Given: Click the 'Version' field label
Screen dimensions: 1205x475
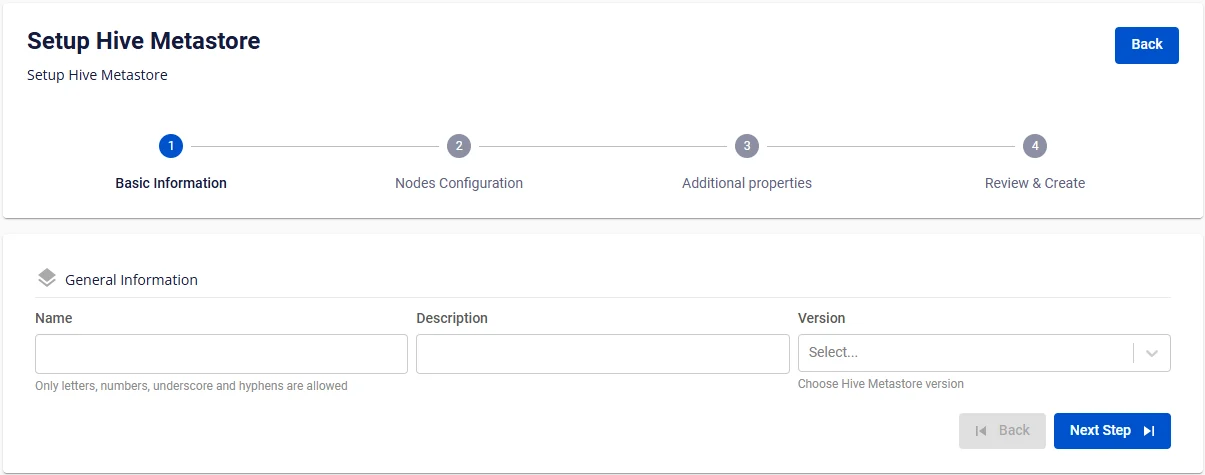Looking at the screenshot, I should (x=821, y=318).
